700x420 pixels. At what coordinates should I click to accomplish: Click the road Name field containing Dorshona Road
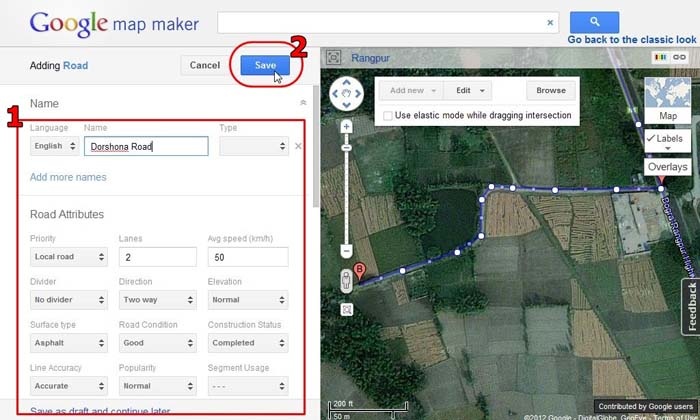[x=146, y=146]
